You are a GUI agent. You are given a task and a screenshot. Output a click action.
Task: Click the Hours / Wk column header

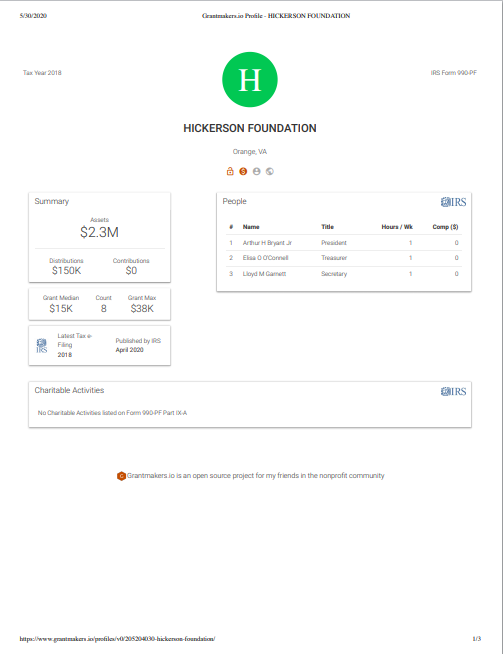click(x=397, y=227)
